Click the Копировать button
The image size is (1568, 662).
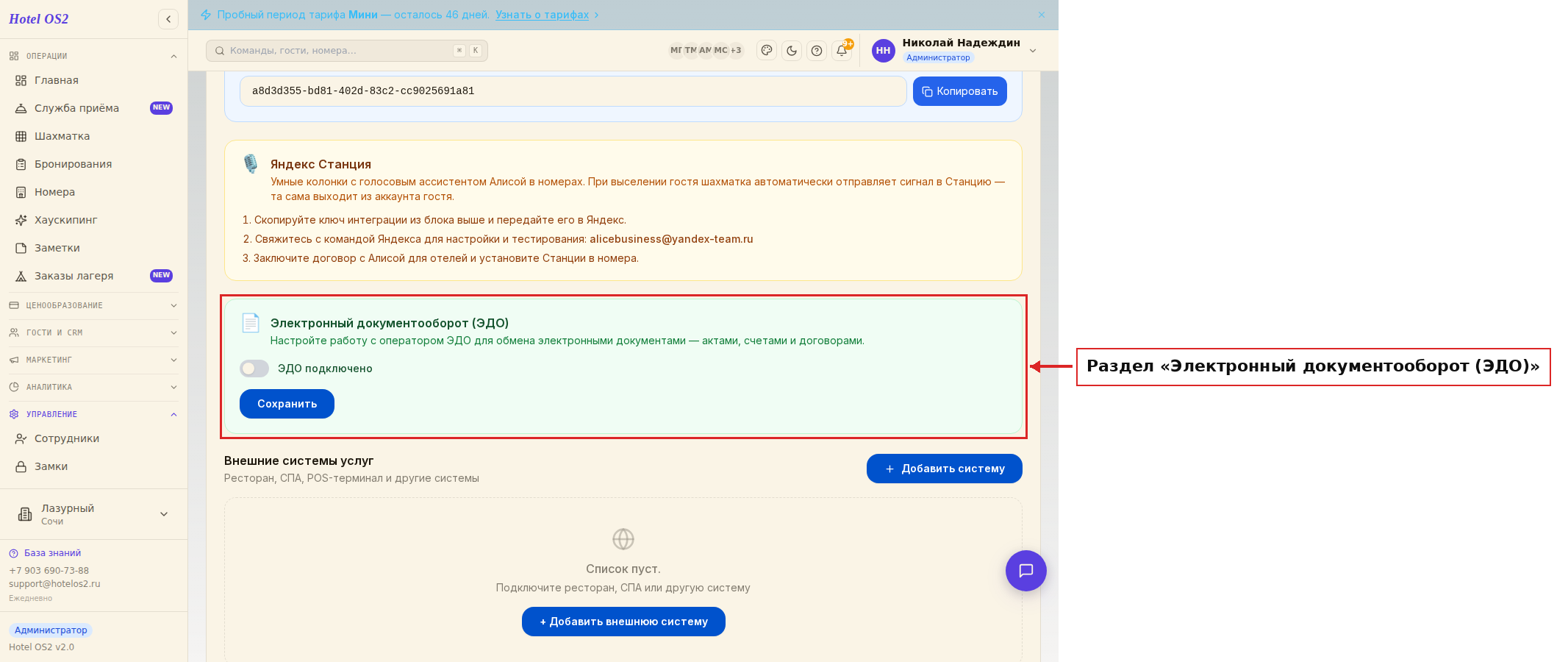960,91
